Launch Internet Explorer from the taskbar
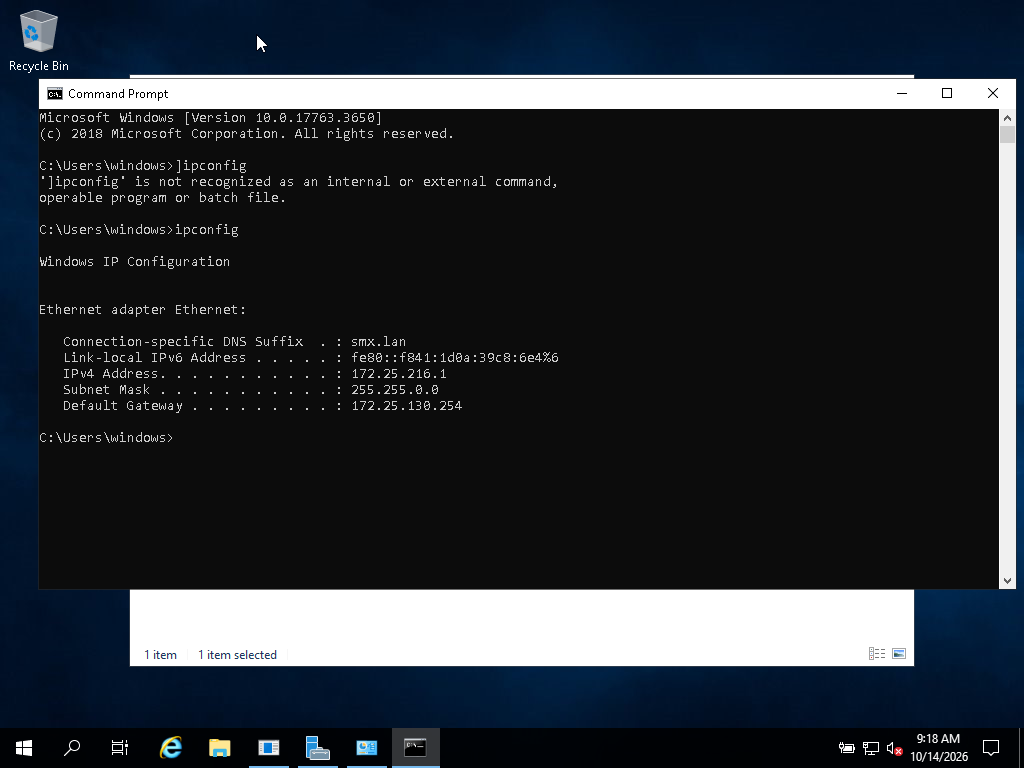 (171, 748)
